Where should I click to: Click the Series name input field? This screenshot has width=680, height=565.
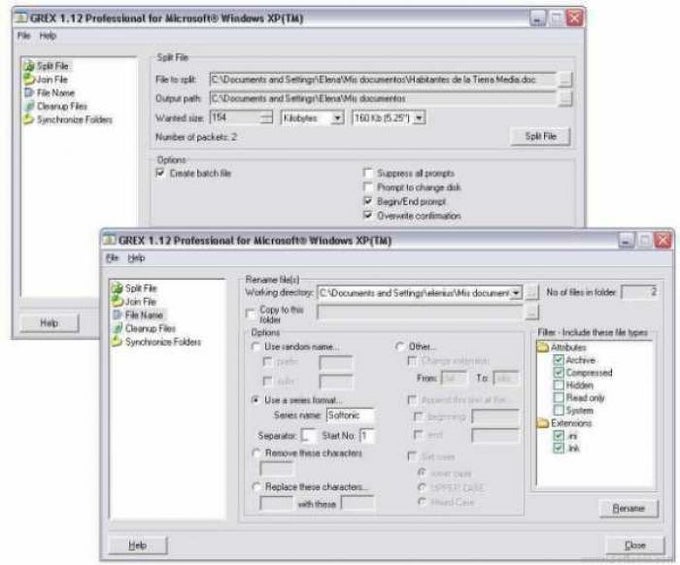pos(350,415)
